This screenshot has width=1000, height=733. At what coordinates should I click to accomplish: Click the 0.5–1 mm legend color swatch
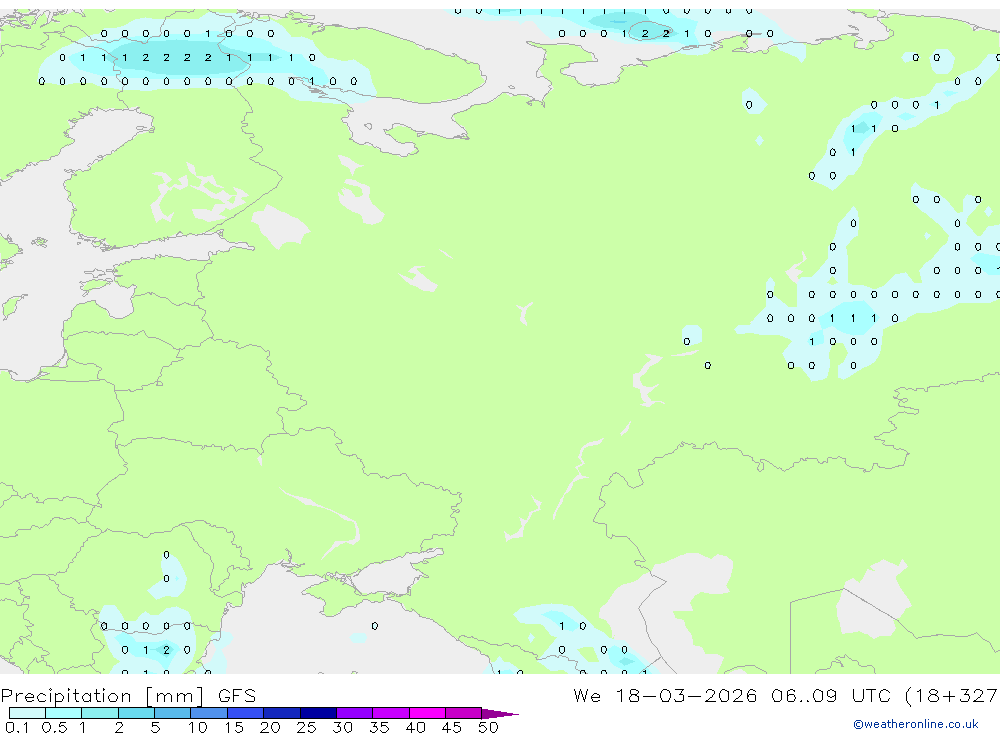(x=64, y=713)
